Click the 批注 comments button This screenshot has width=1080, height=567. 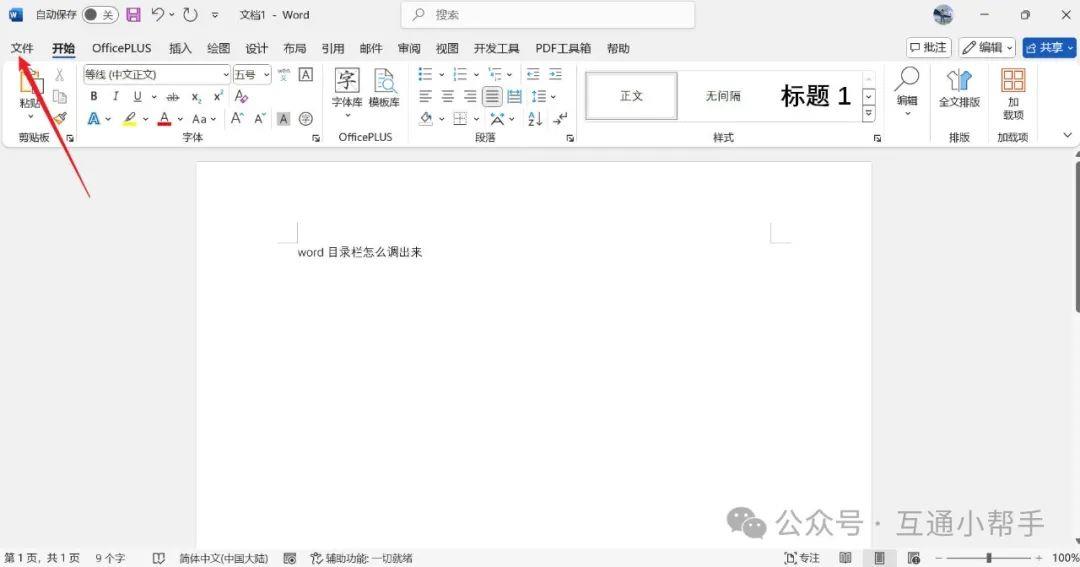pos(928,48)
